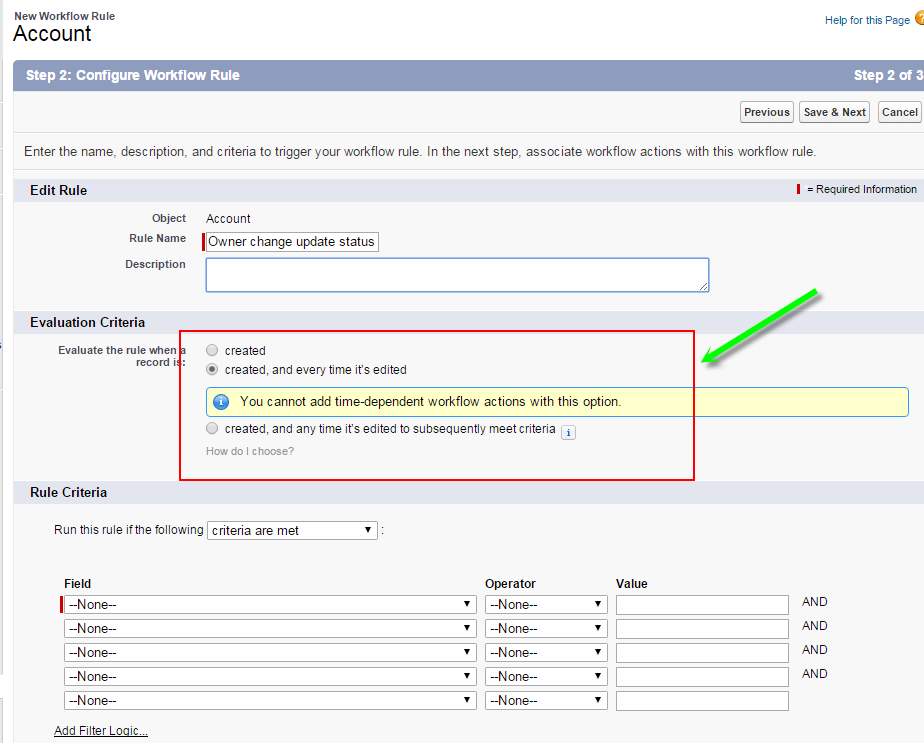Open the 'criteria are met' dropdown

(292, 531)
